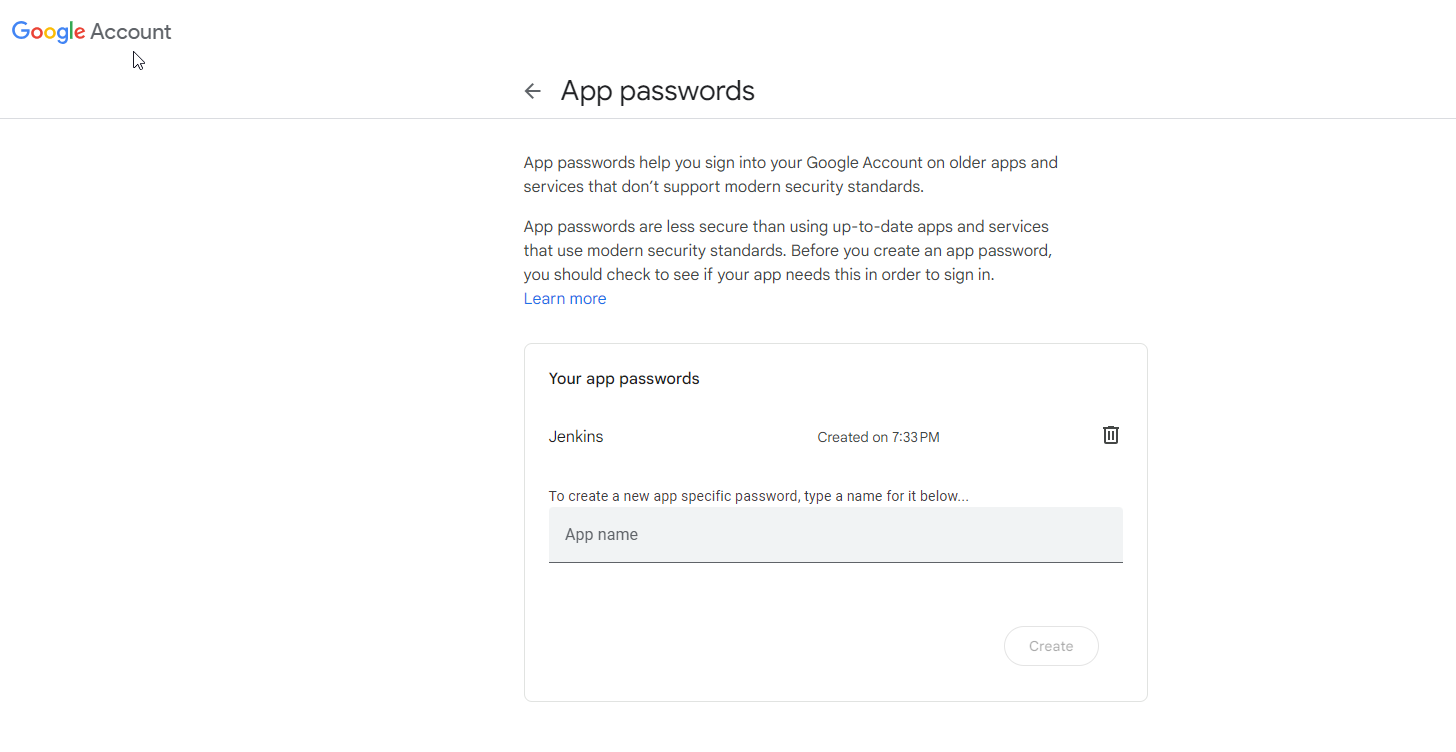Click the 'App name' placeholder text
The width and height of the screenshot is (1456, 752).
[x=601, y=535]
